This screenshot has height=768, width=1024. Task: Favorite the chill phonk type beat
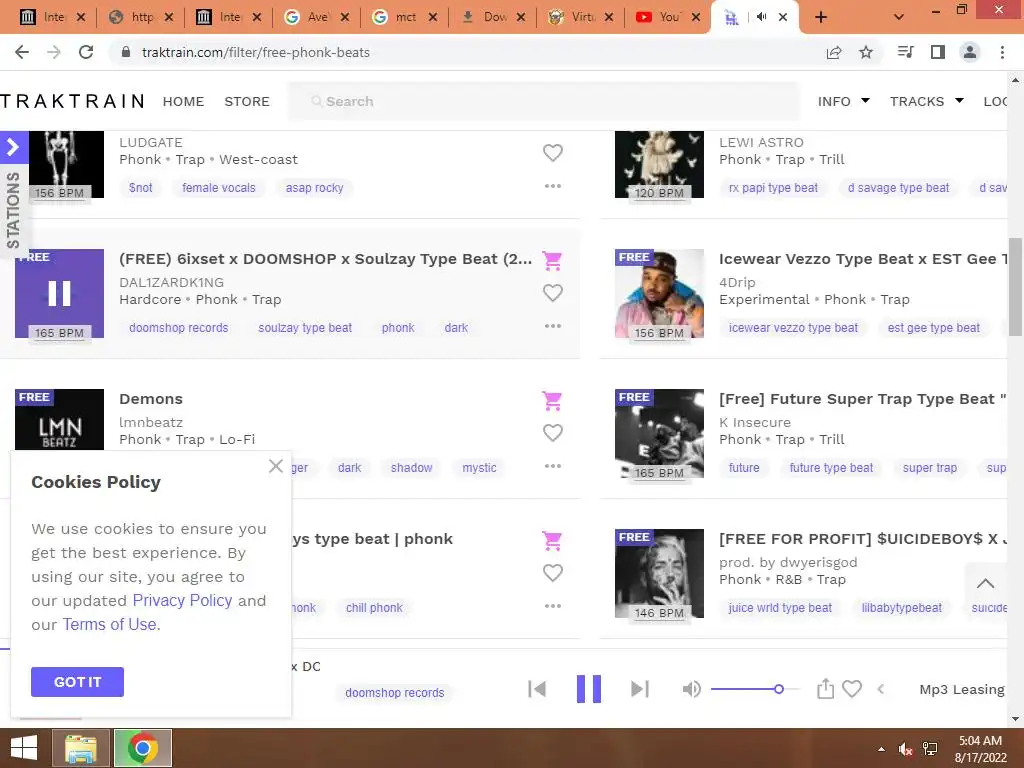[x=552, y=573]
